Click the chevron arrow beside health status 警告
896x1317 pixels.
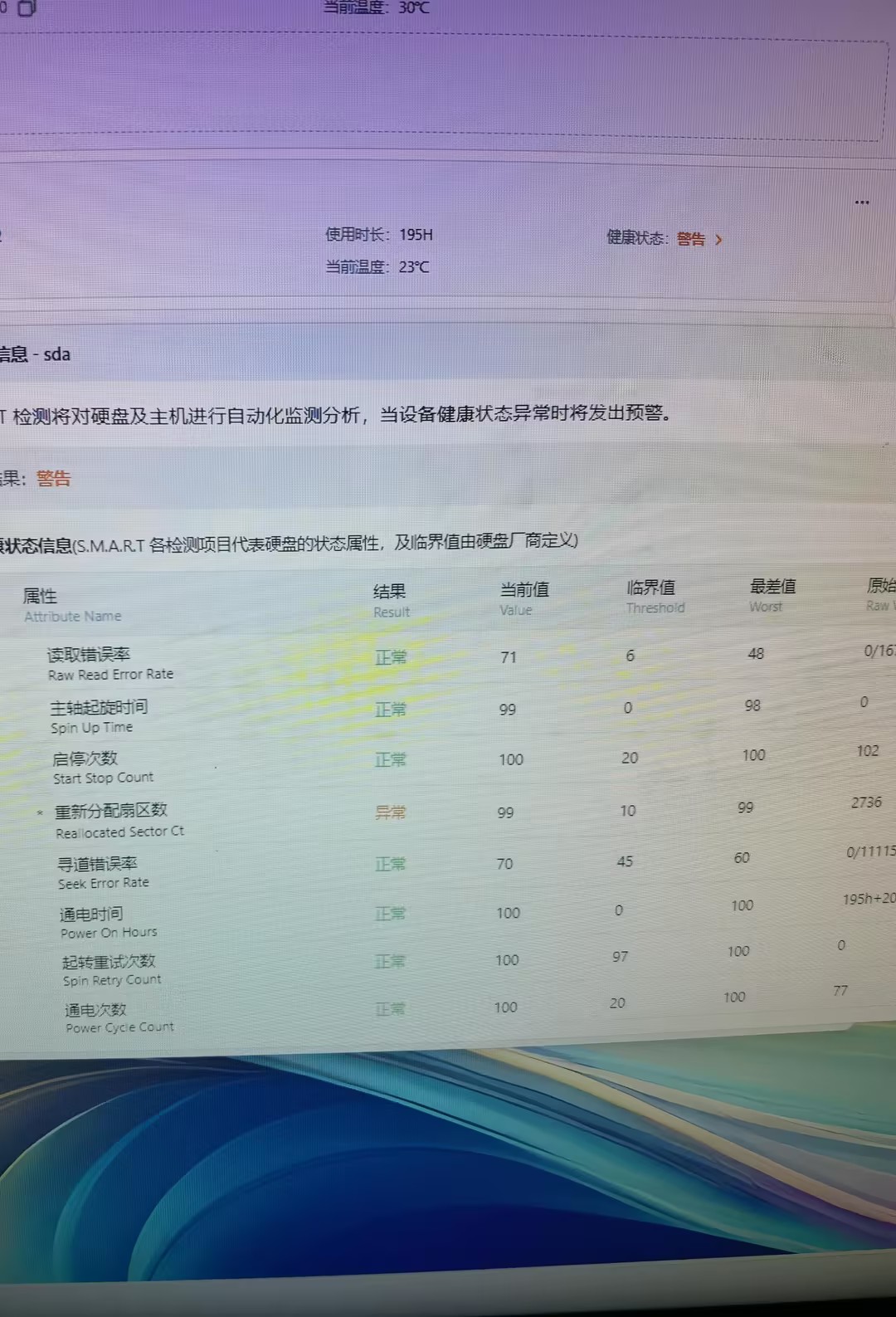tap(718, 240)
